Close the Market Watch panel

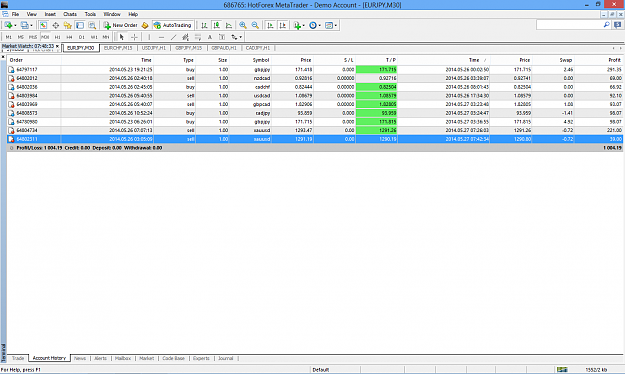[x=57, y=46]
